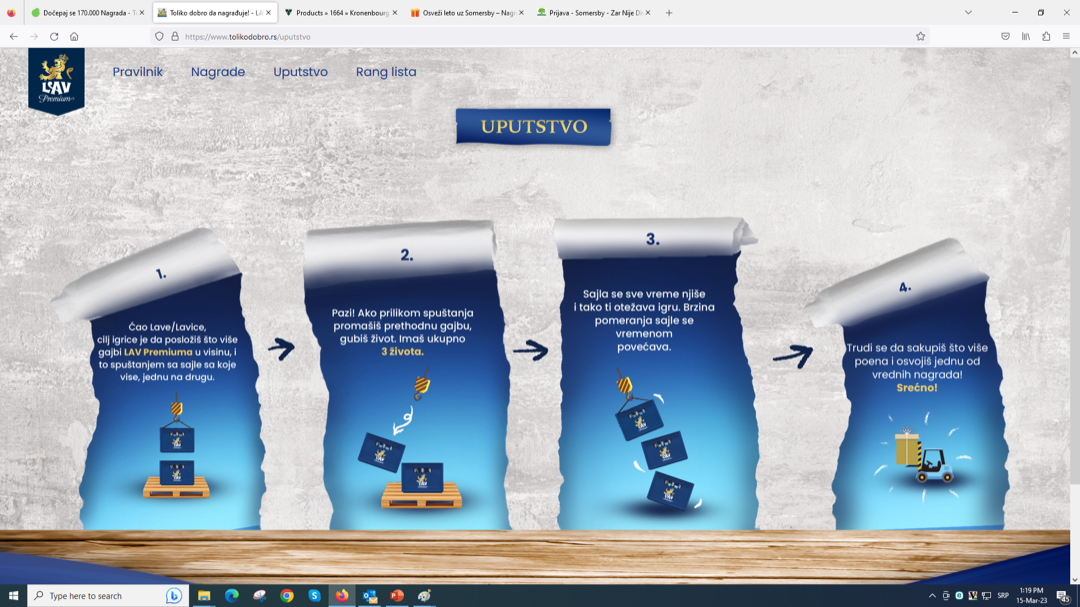Click the Save to Pocket icon
This screenshot has width=1080, height=607.
tap(1005, 36)
